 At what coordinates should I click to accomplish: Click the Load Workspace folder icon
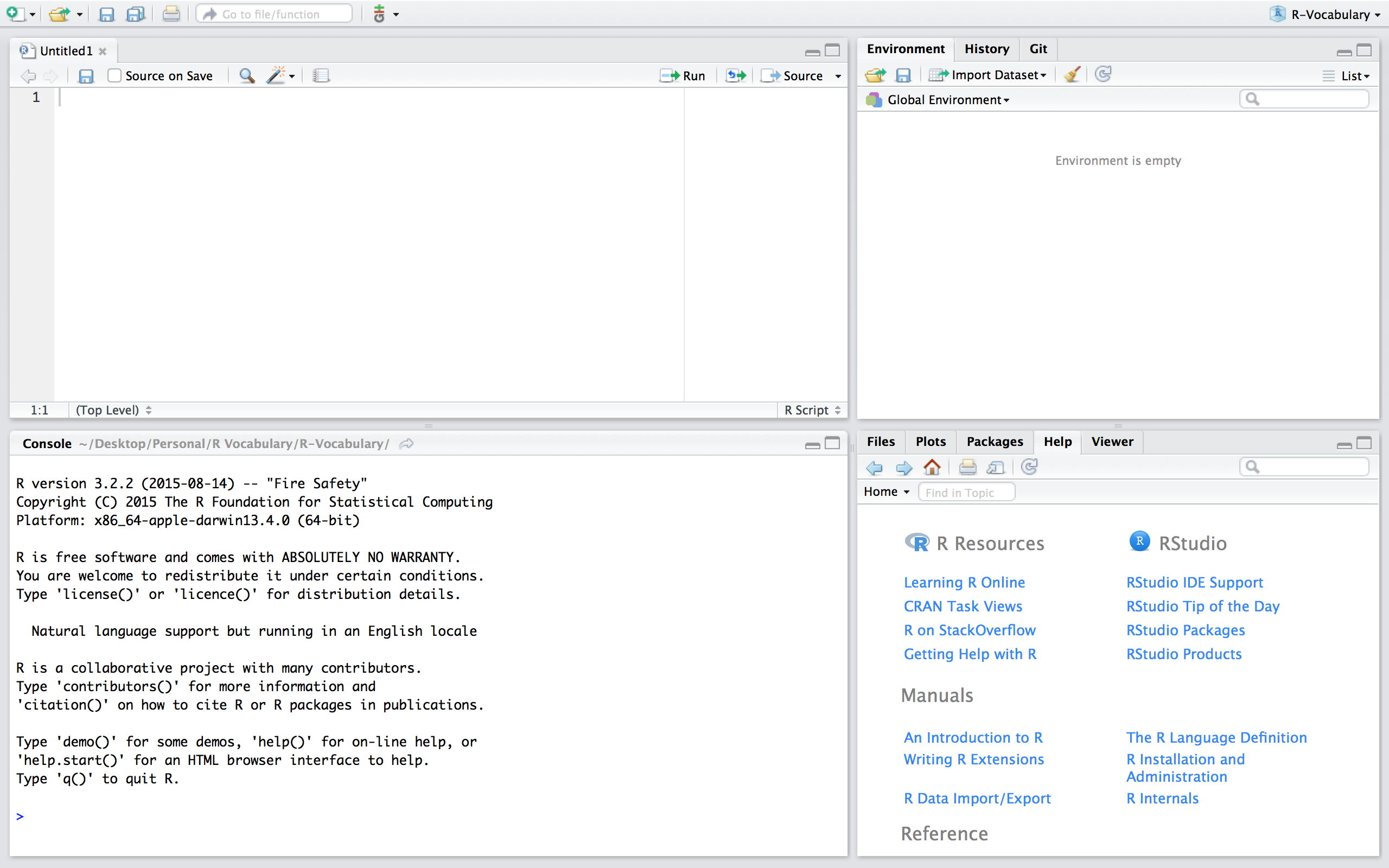click(x=876, y=75)
